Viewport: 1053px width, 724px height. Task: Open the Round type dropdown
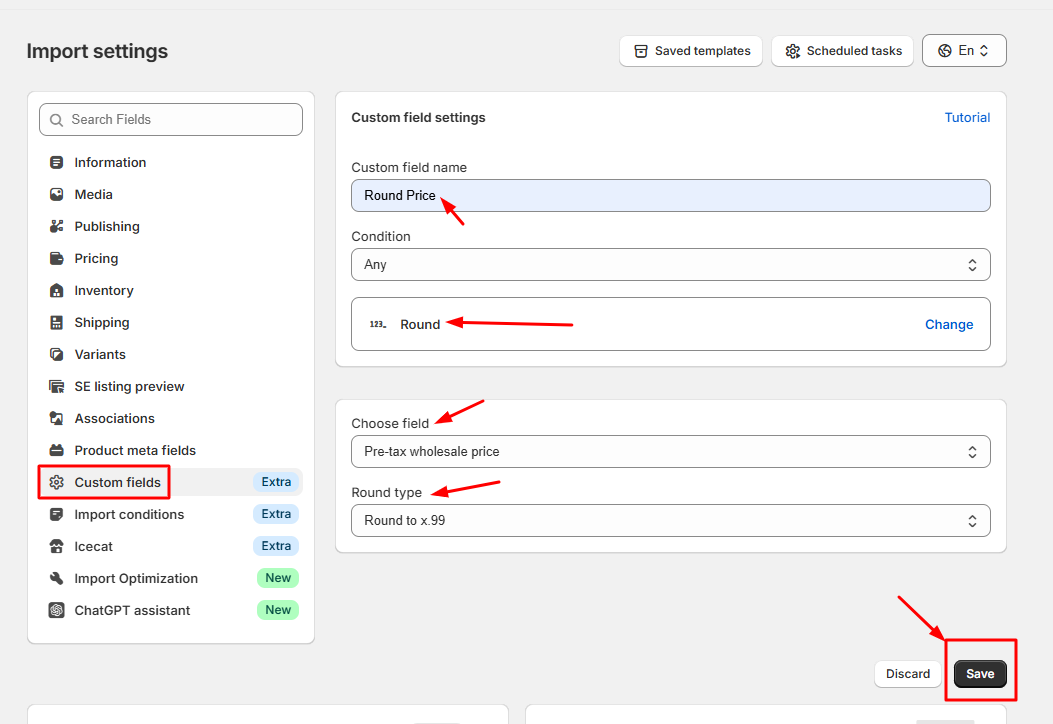click(x=670, y=521)
